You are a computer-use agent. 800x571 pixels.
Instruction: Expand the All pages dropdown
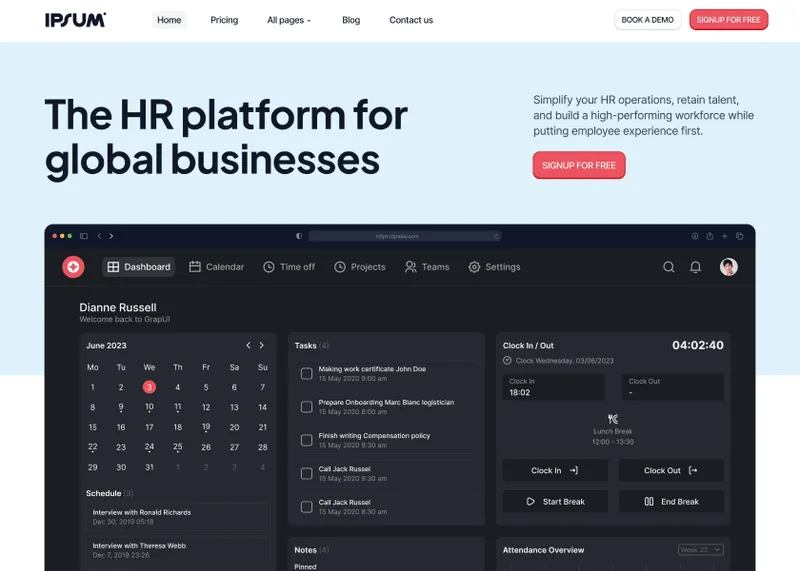click(x=289, y=20)
